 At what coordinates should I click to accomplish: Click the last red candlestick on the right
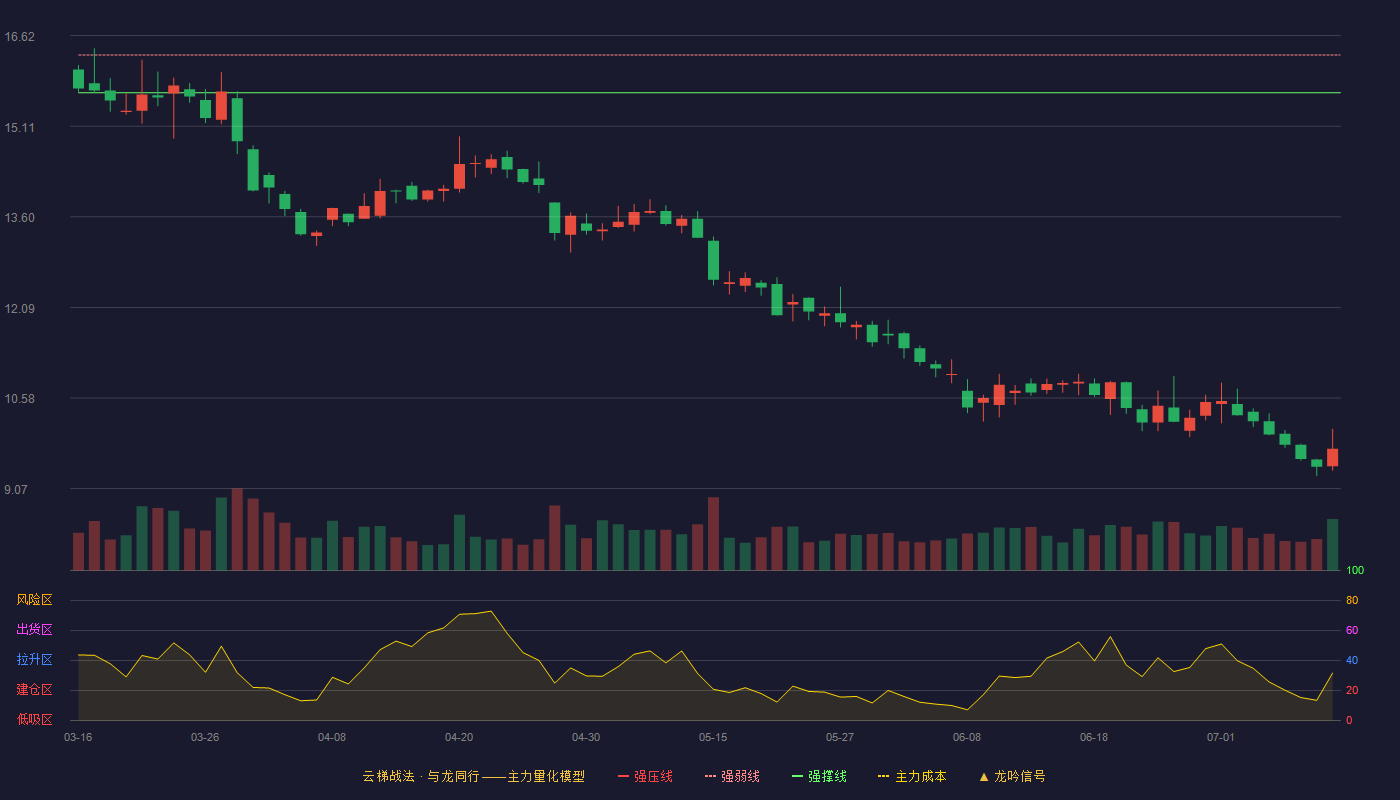(1332, 457)
